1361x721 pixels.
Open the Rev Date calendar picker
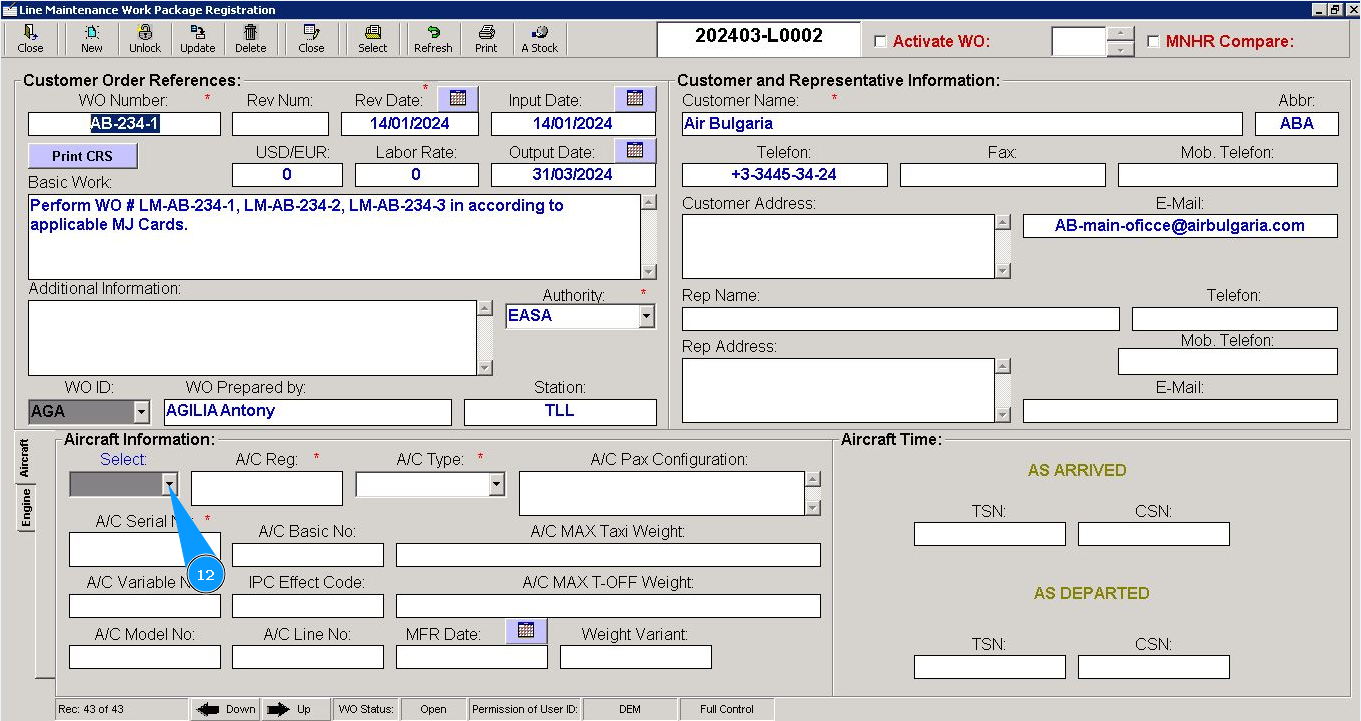(x=458, y=98)
